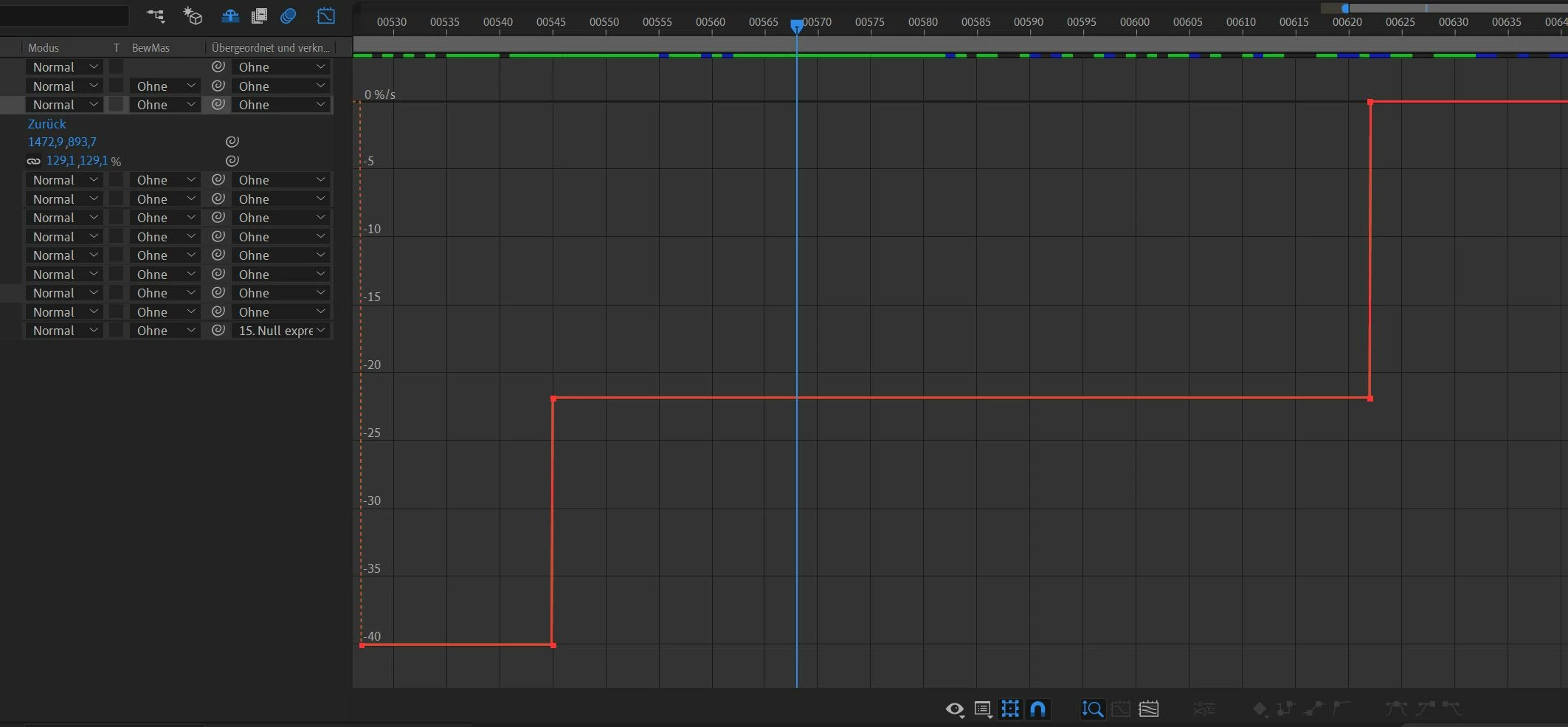
Task: Click the Zurück reset link
Action: click(x=46, y=124)
